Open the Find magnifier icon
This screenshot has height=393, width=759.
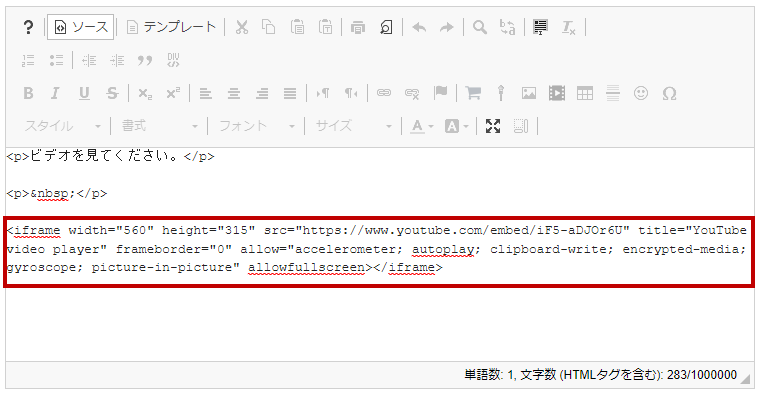coord(480,27)
